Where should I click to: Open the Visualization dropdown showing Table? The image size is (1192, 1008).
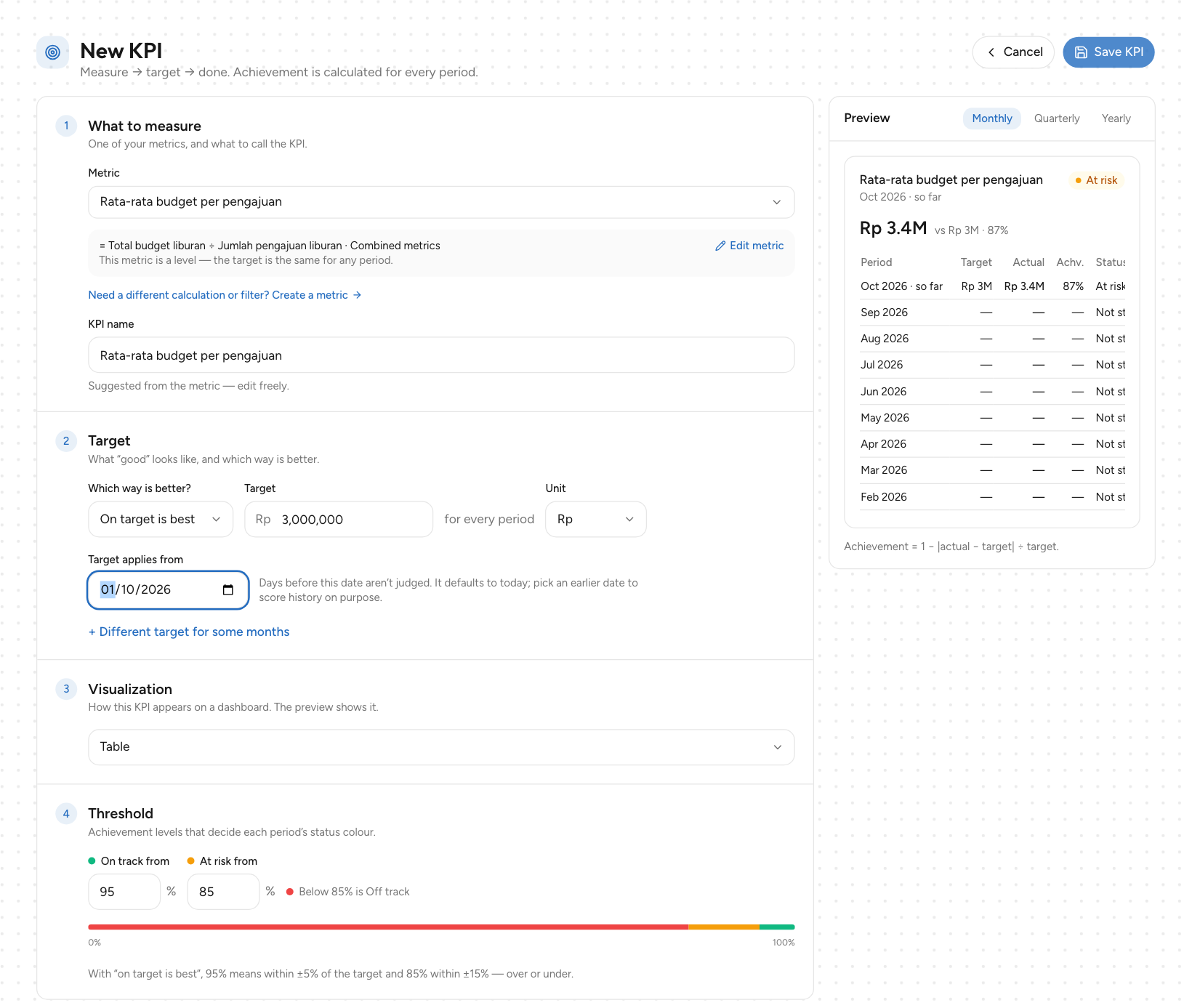pos(441,747)
